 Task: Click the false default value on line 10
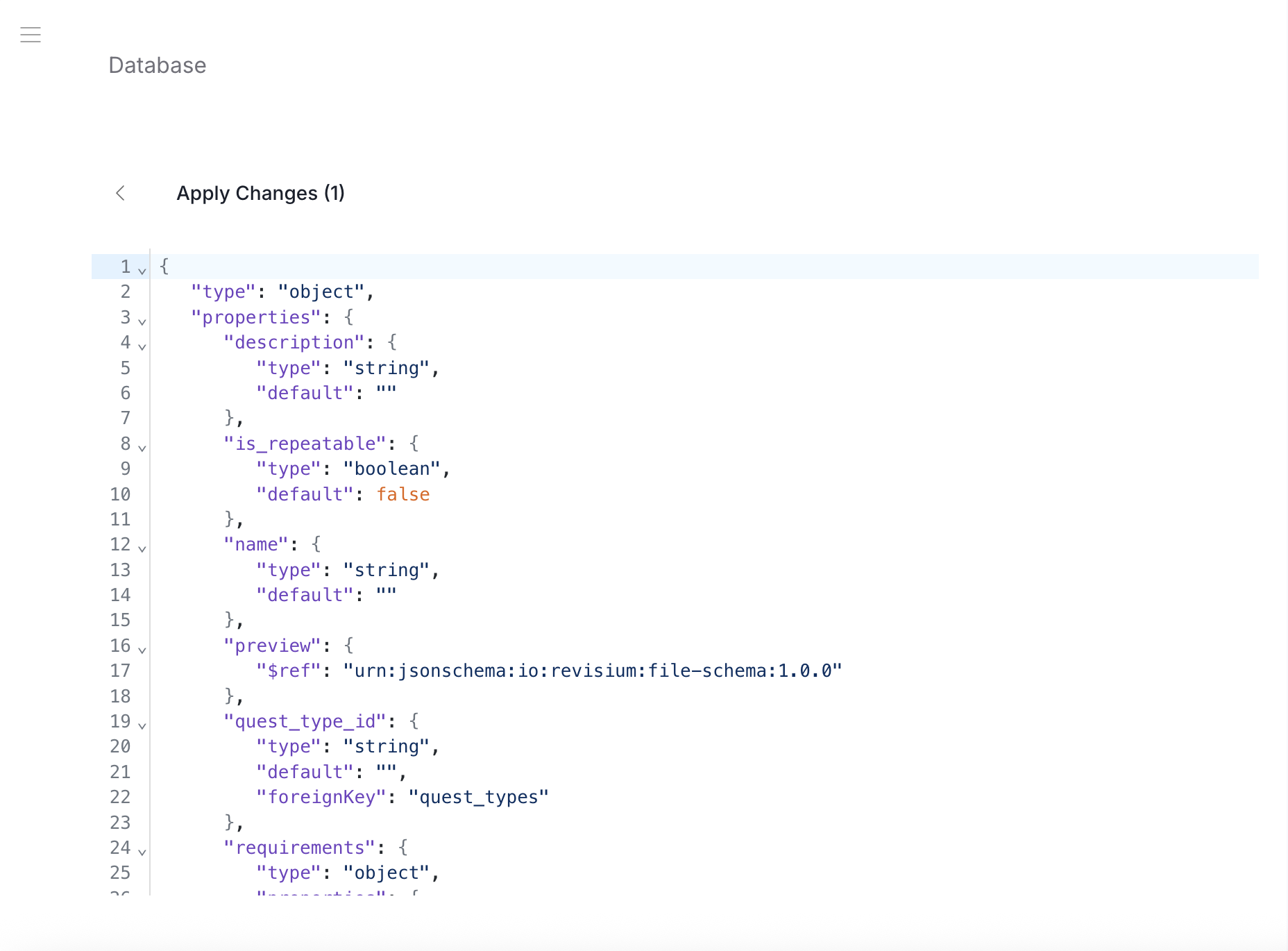tap(403, 494)
